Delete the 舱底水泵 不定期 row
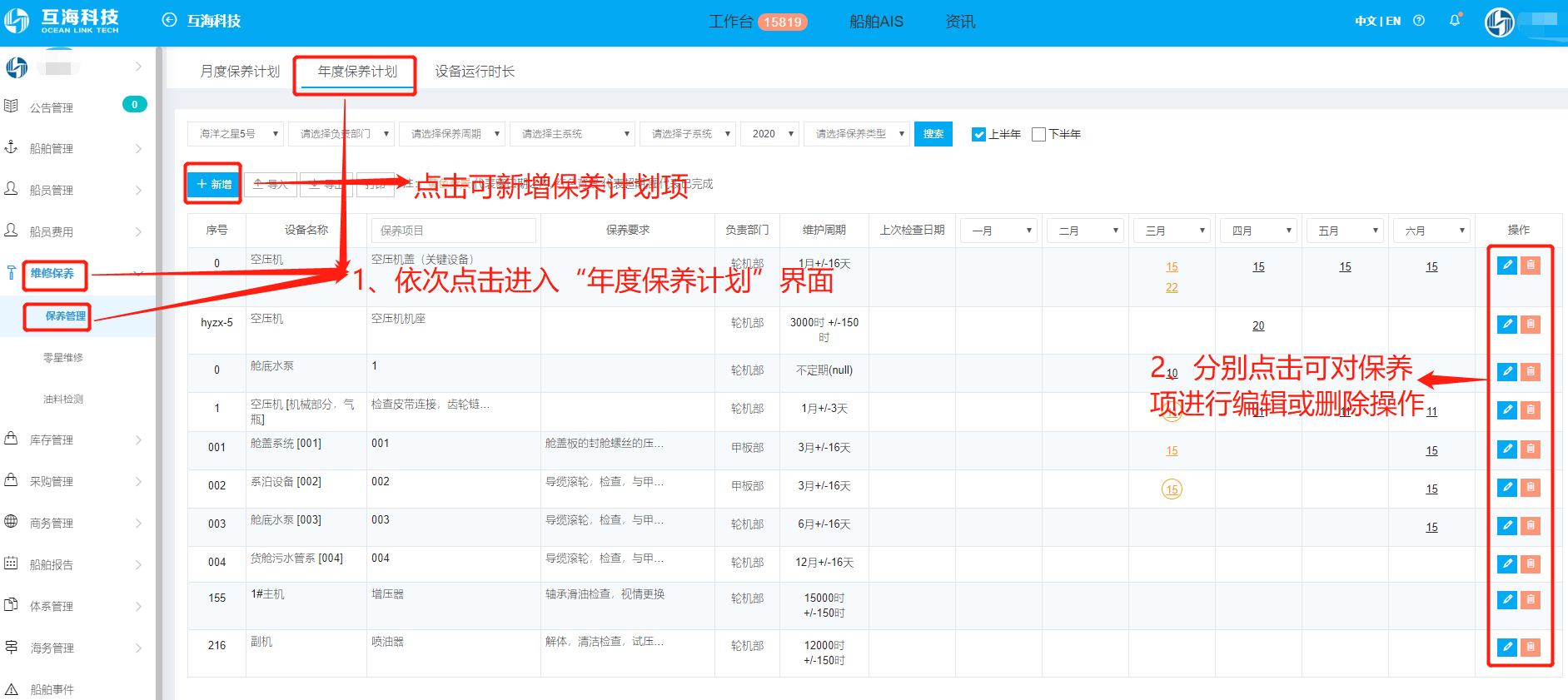The height and width of the screenshot is (700, 1568). tap(1531, 371)
